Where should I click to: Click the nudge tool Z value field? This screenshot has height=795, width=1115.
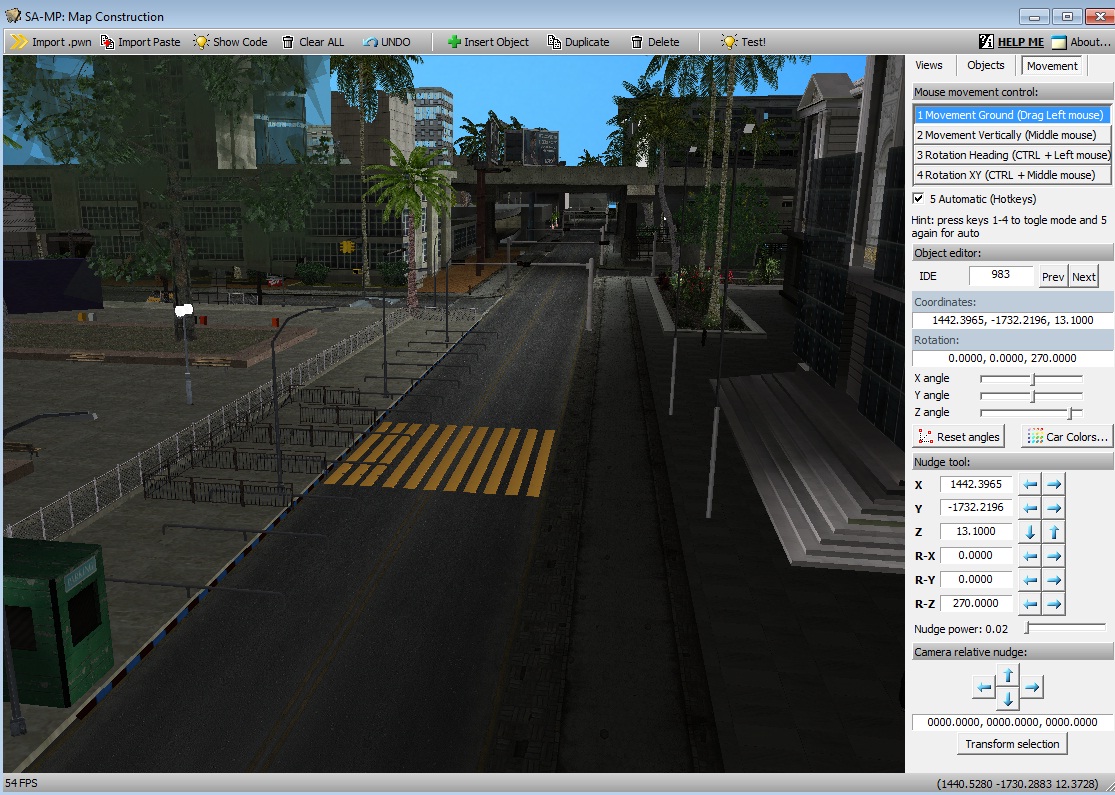pos(976,531)
